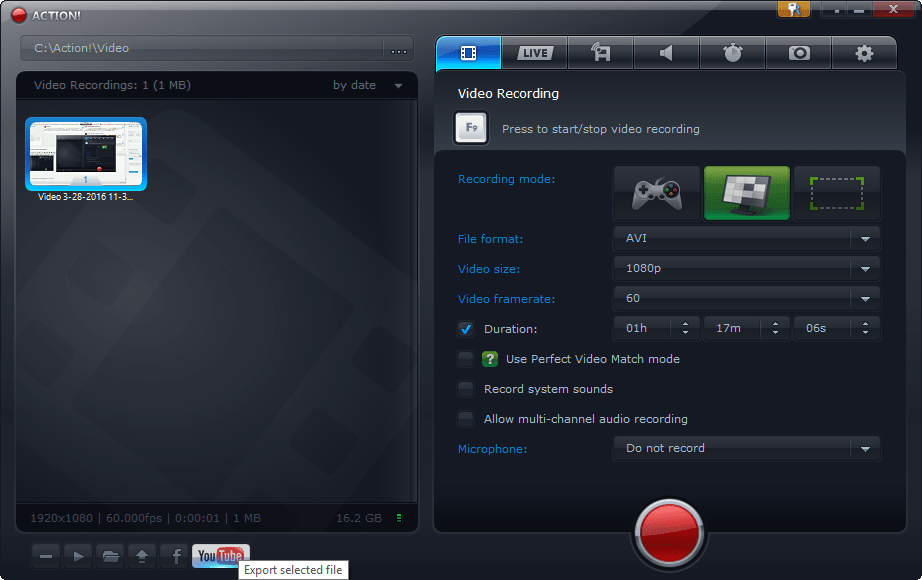Click the license key icon in the title bar
This screenshot has height=580, width=922.
[x=794, y=9]
